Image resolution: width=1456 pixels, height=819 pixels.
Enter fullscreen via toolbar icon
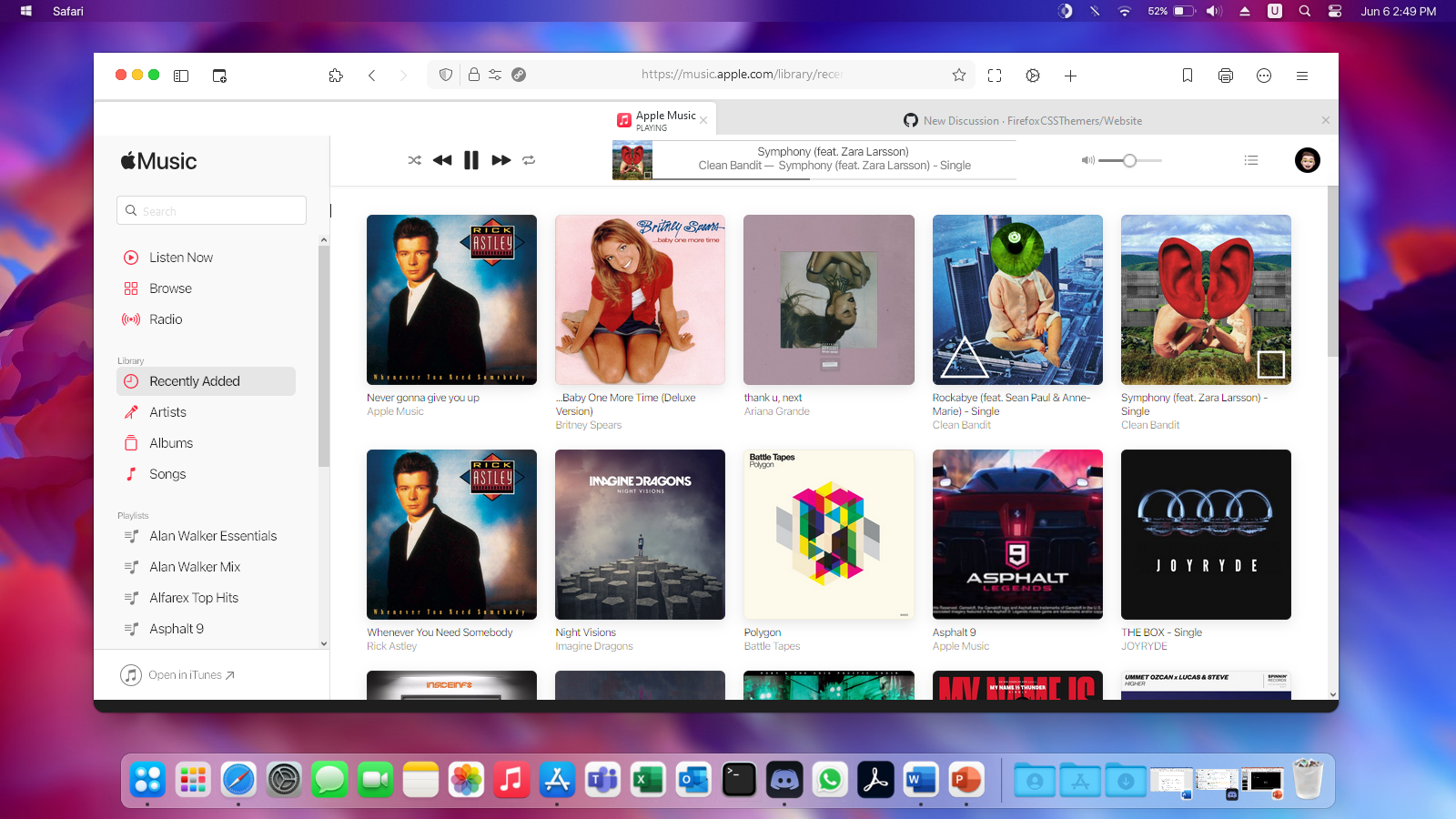pyautogui.click(x=995, y=76)
